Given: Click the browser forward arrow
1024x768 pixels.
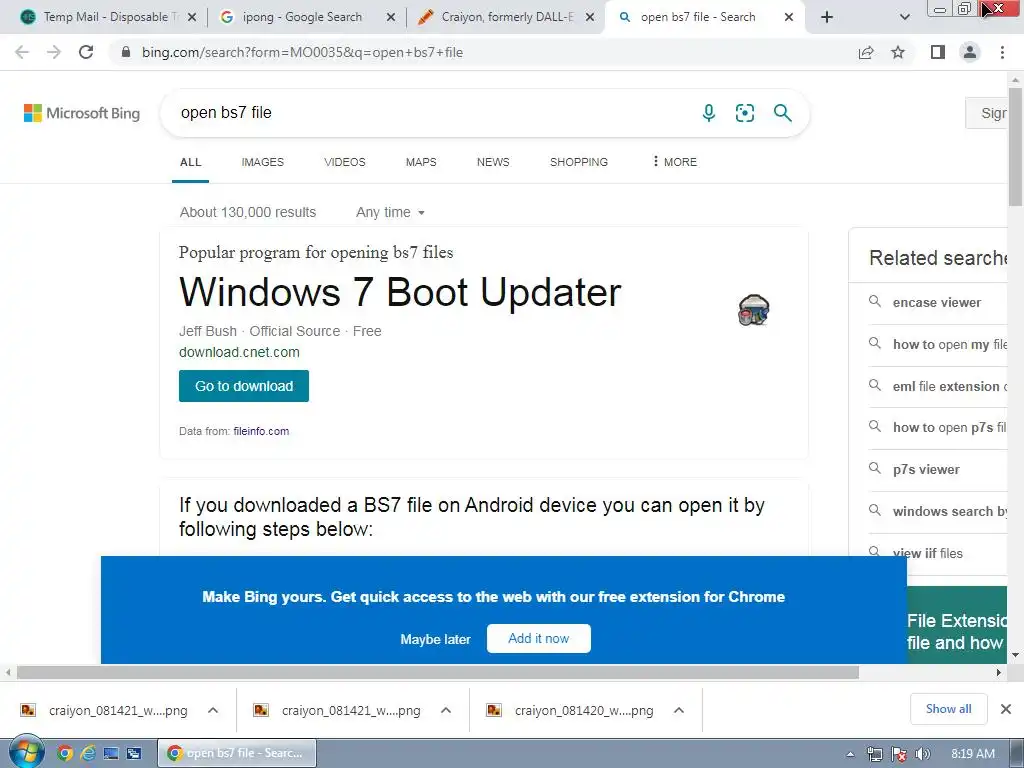Looking at the screenshot, I should point(54,52).
